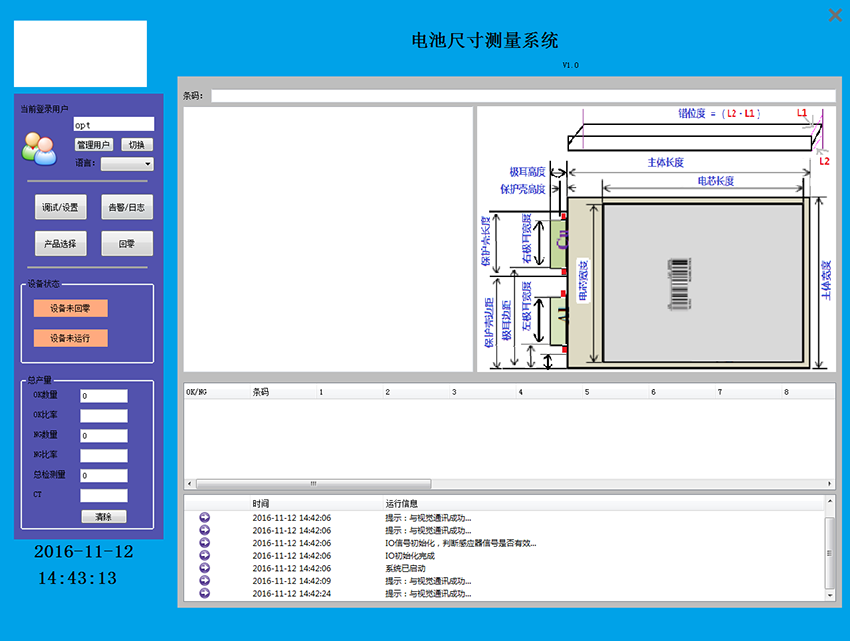Click the horizontal scrollbar of the results table
Image resolution: width=850 pixels, height=641 pixels.
tap(312, 484)
